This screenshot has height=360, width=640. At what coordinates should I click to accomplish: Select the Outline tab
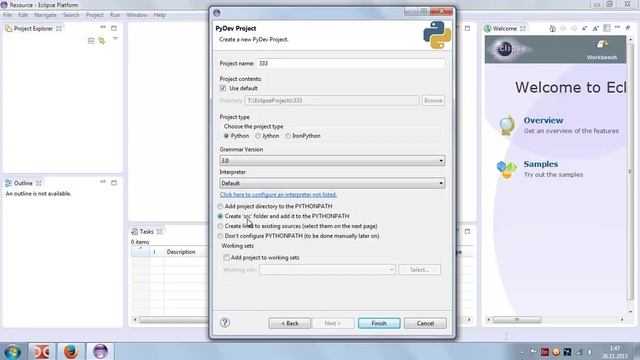tap(23, 183)
